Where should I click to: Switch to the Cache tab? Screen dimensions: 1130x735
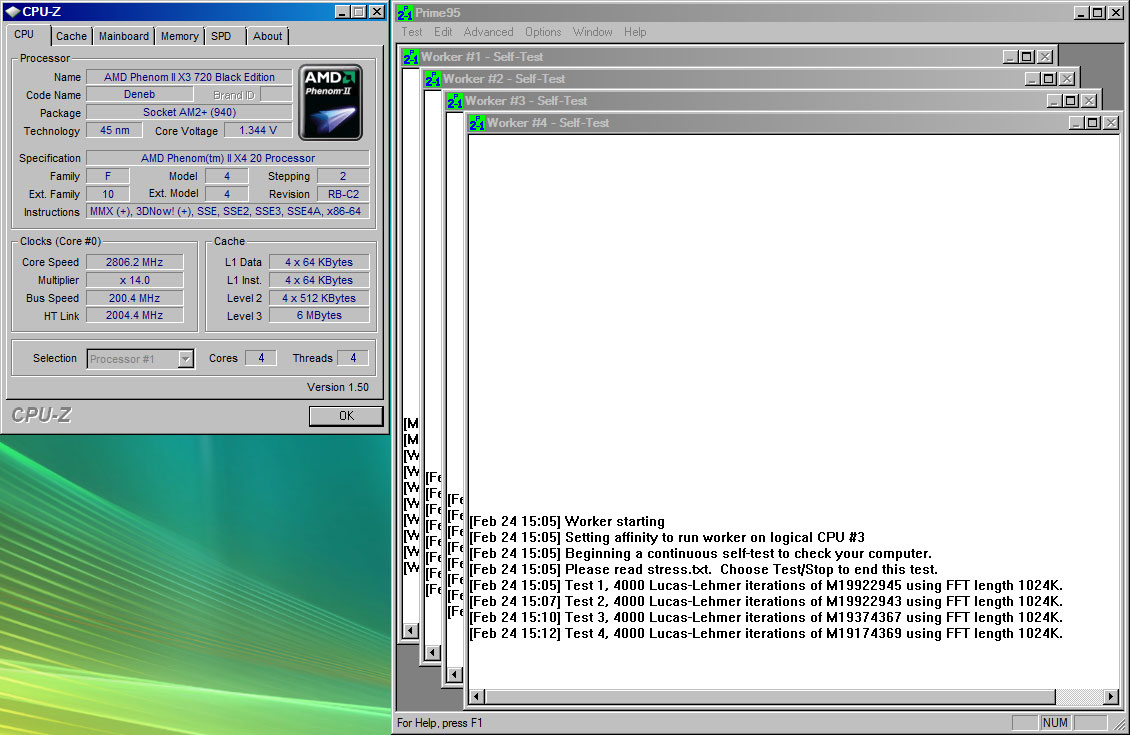pyautogui.click(x=71, y=36)
